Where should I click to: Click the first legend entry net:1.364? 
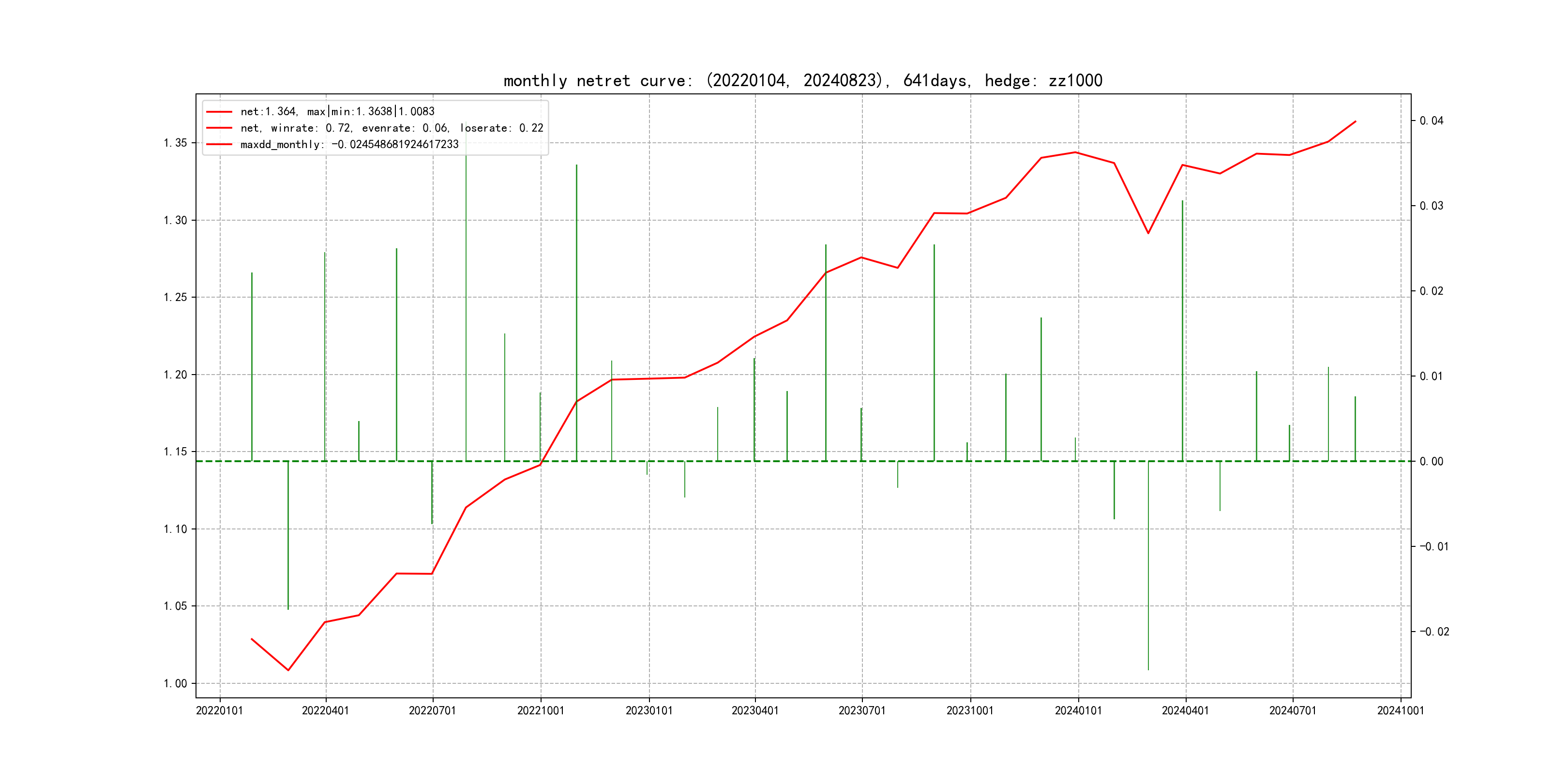click(337, 111)
